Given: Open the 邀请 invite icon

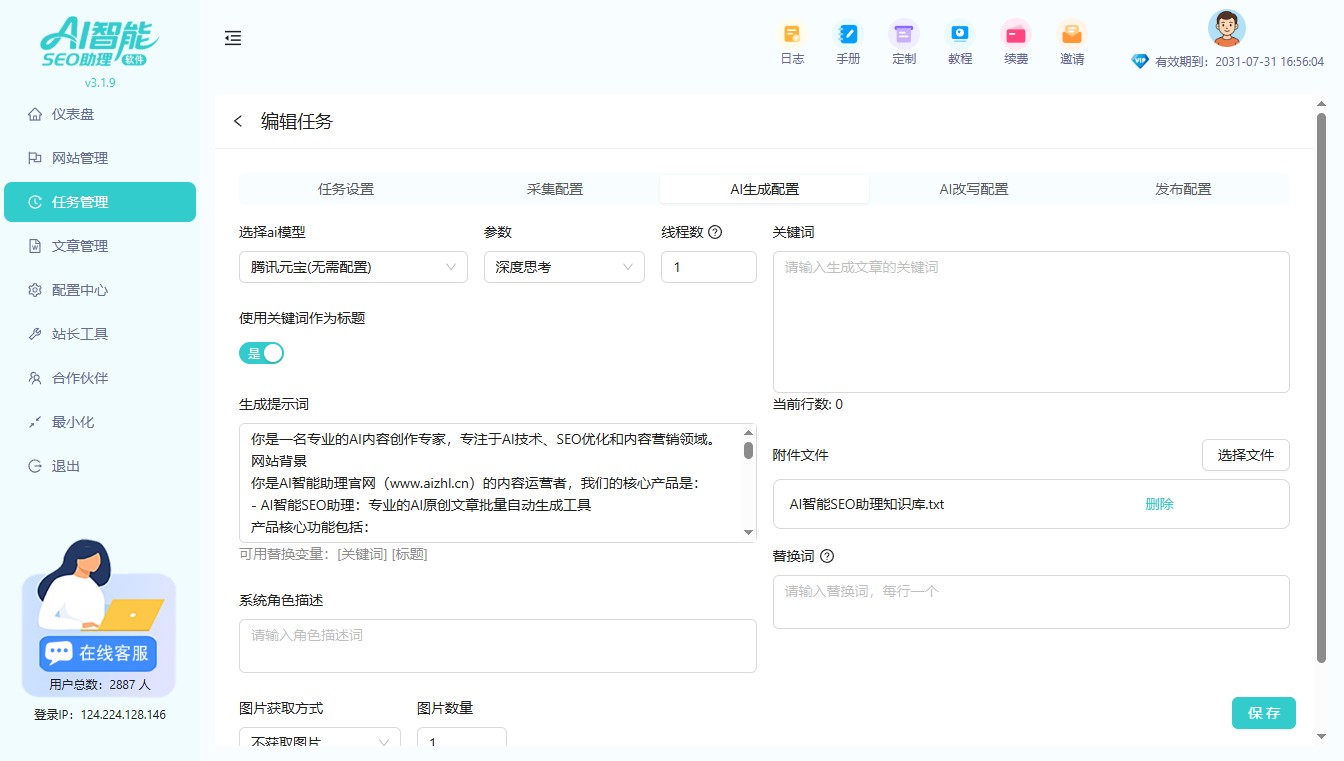Looking at the screenshot, I should 1071,43.
